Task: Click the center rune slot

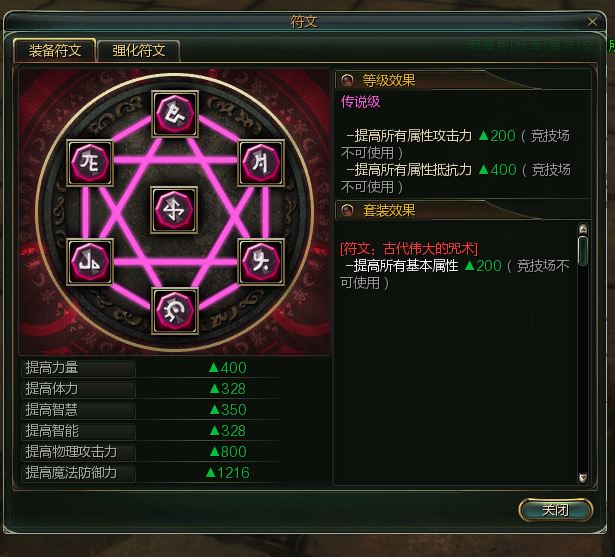Action: click(x=174, y=210)
